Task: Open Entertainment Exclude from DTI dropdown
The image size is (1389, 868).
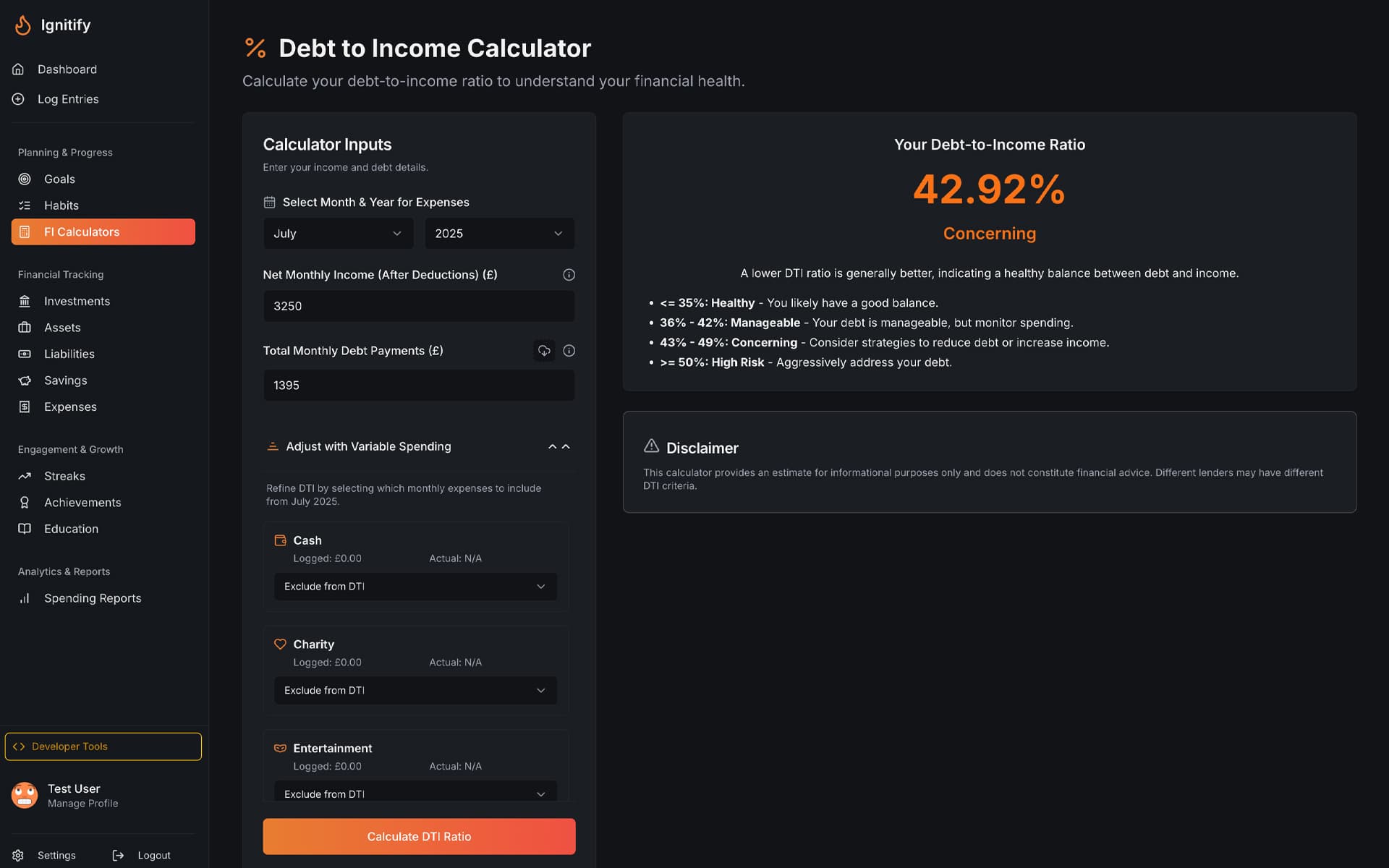Action: coord(415,793)
